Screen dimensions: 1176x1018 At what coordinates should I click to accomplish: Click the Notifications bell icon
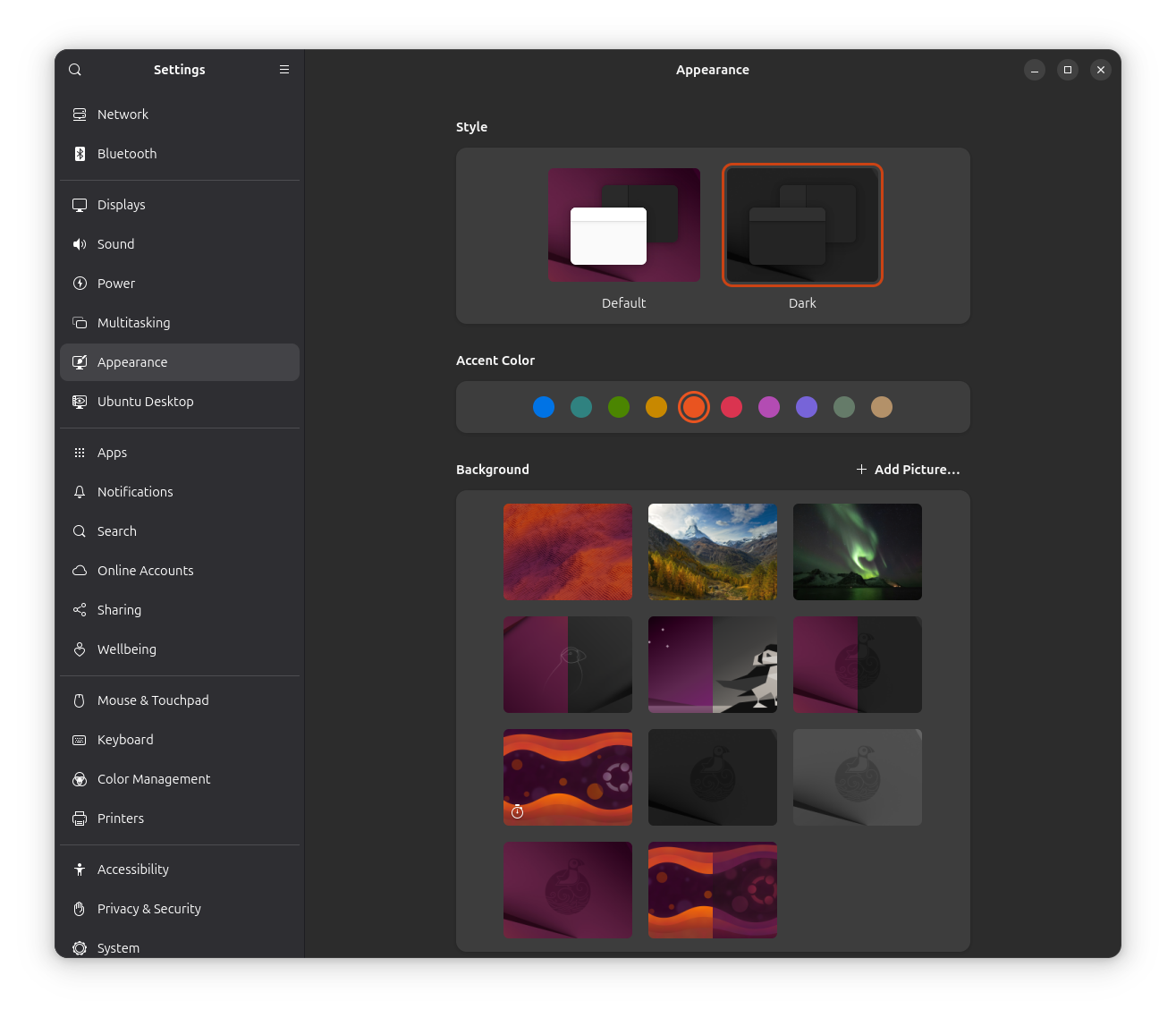pos(80,491)
